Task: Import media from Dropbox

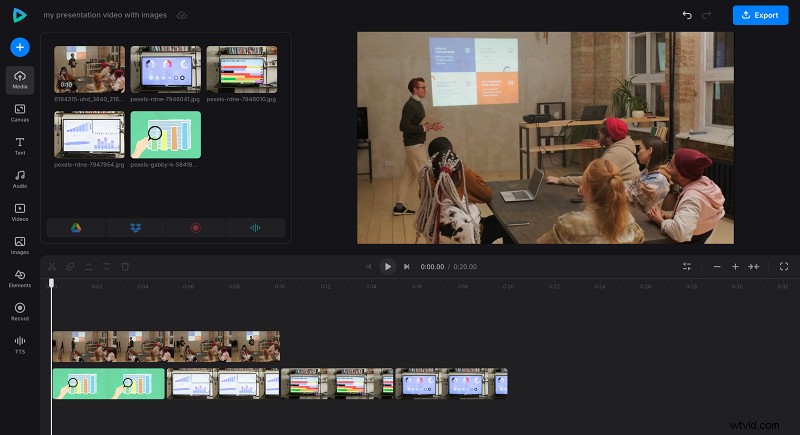Action: pos(135,228)
